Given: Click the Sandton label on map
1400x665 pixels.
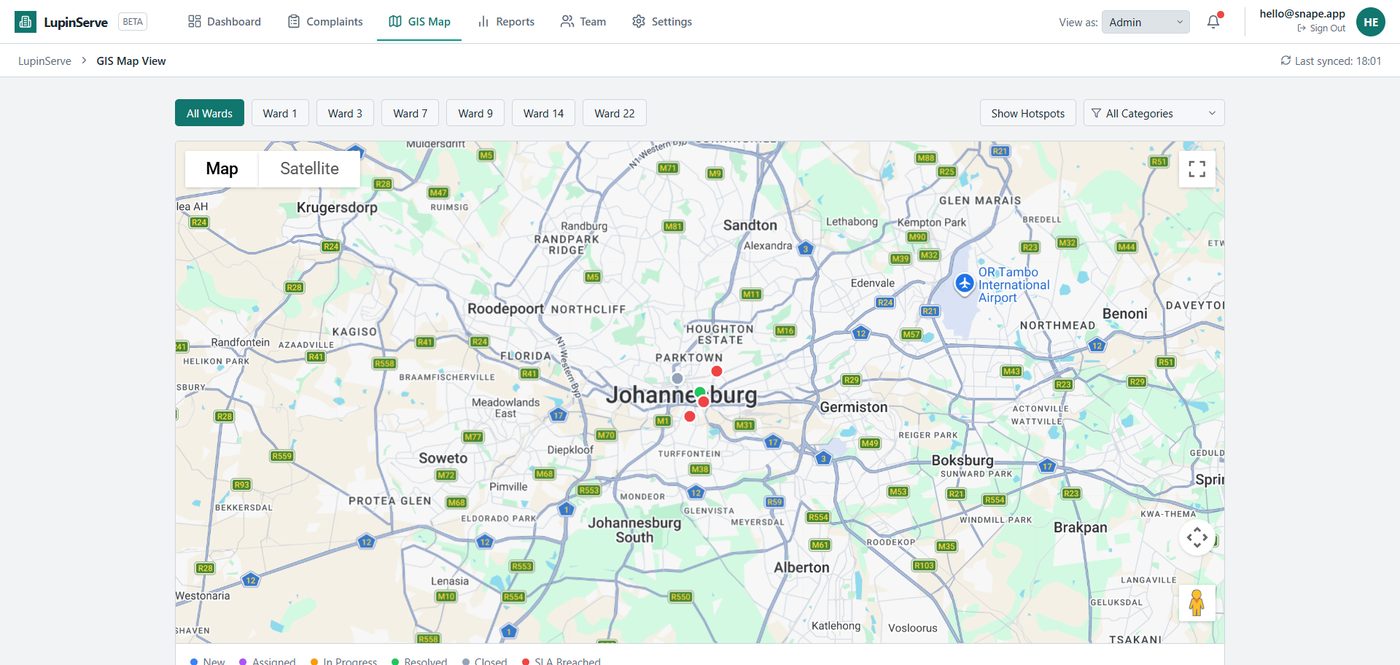Looking at the screenshot, I should [750, 225].
